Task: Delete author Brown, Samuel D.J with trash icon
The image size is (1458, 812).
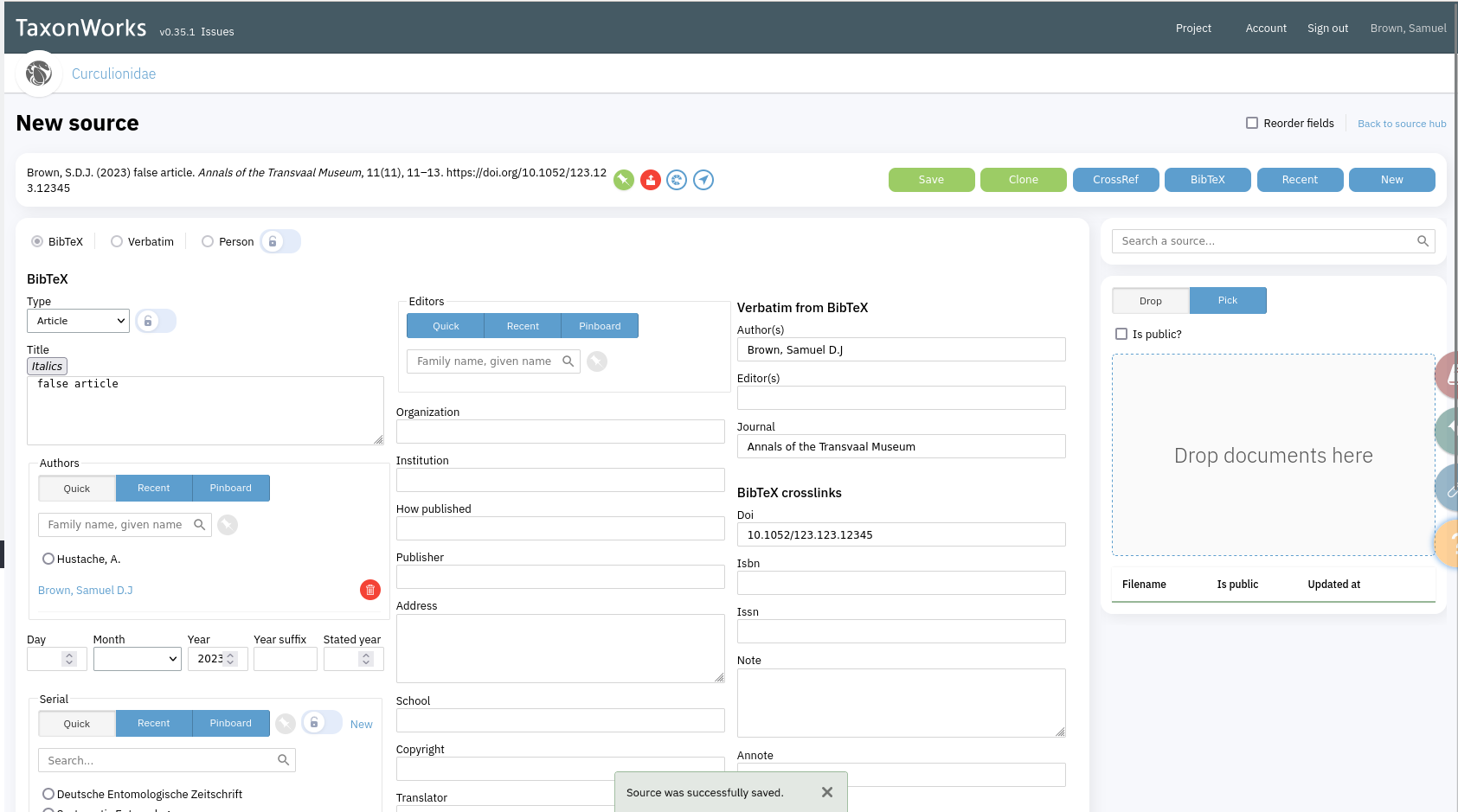Action: tap(370, 590)
